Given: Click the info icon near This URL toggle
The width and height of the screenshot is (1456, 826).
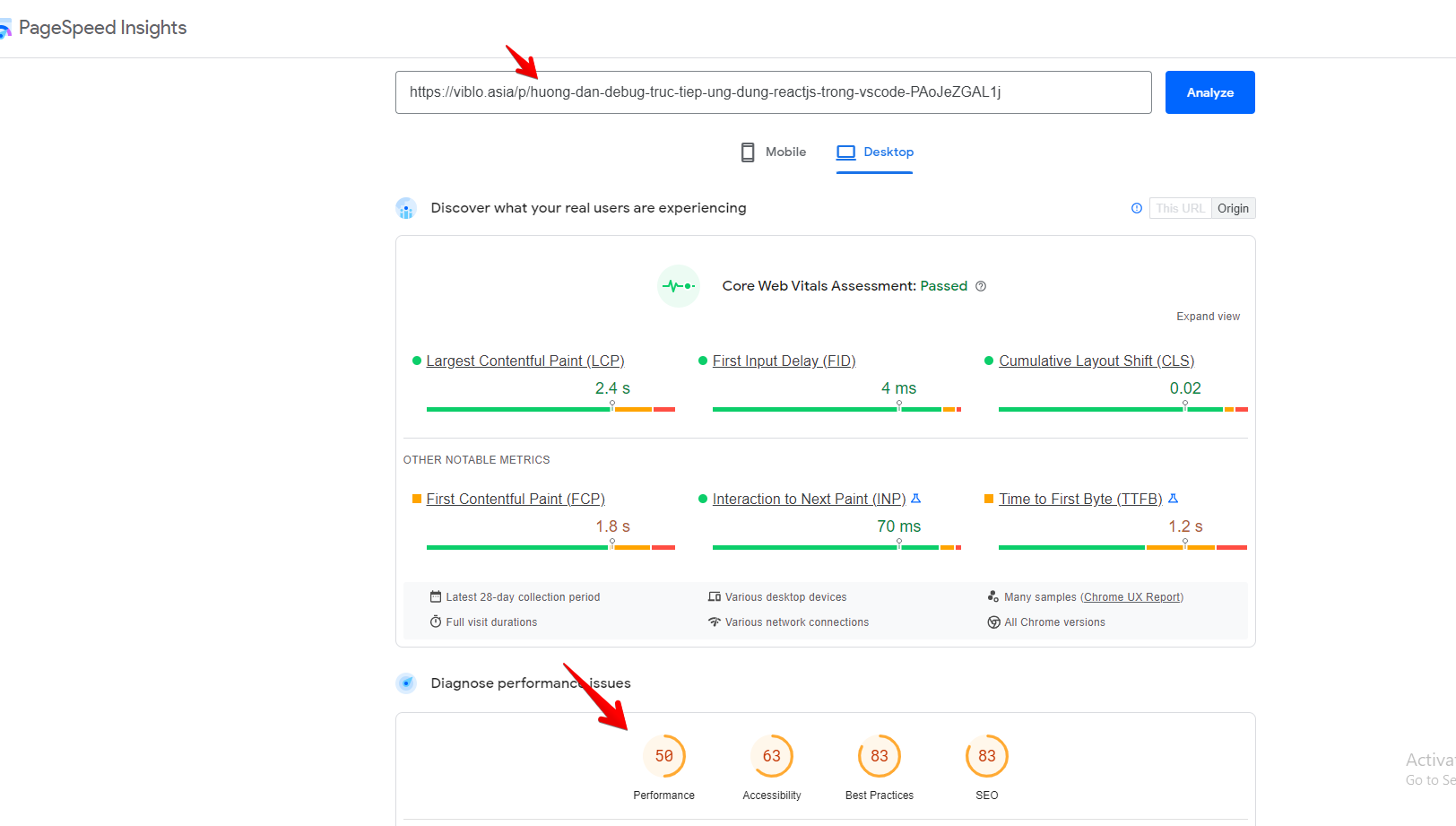Looking at the screenshot, I should coord(1136,207).
